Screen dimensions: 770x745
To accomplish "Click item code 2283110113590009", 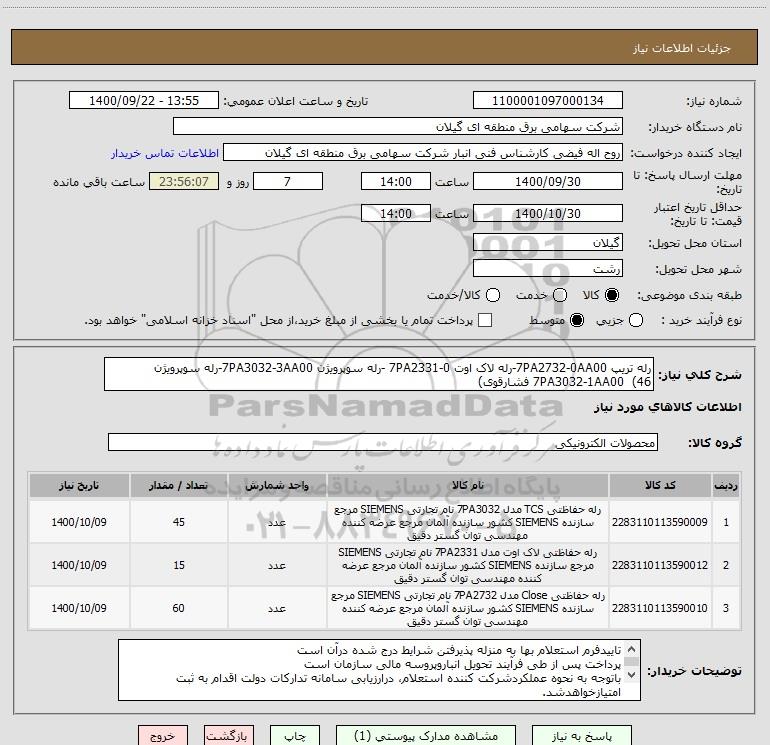I will [x=660, y=522].
